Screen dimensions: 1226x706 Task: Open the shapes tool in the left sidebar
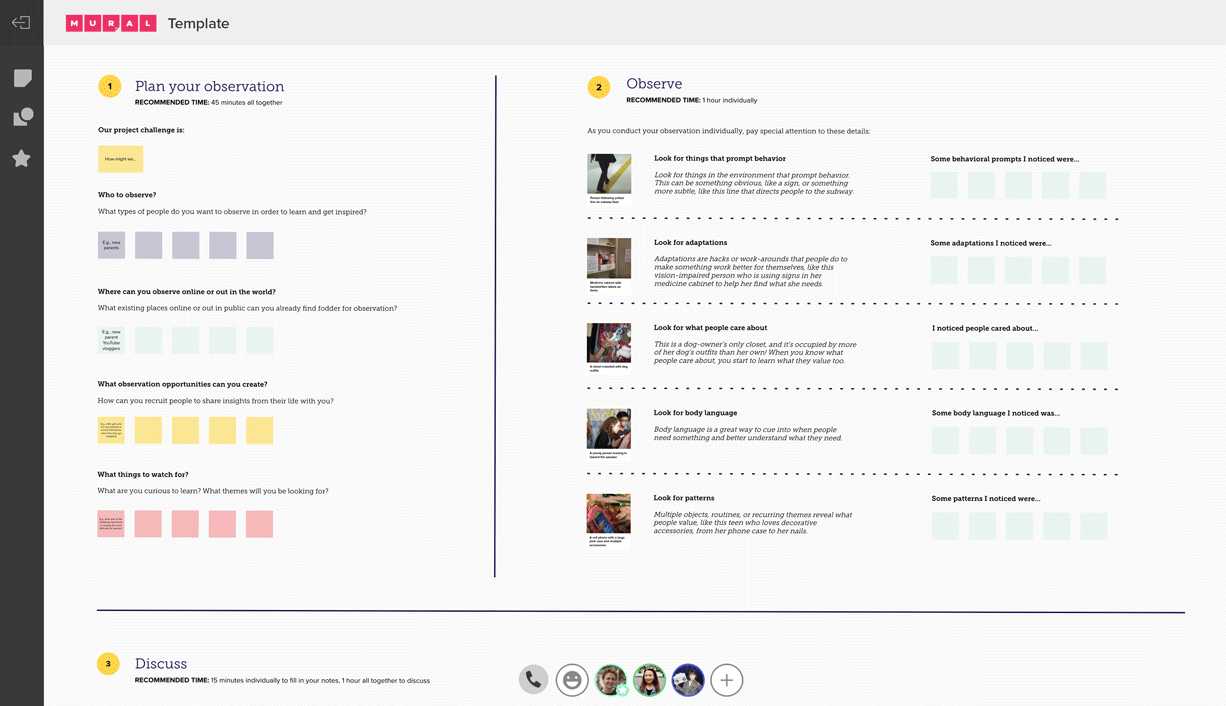tap(21, 117)
